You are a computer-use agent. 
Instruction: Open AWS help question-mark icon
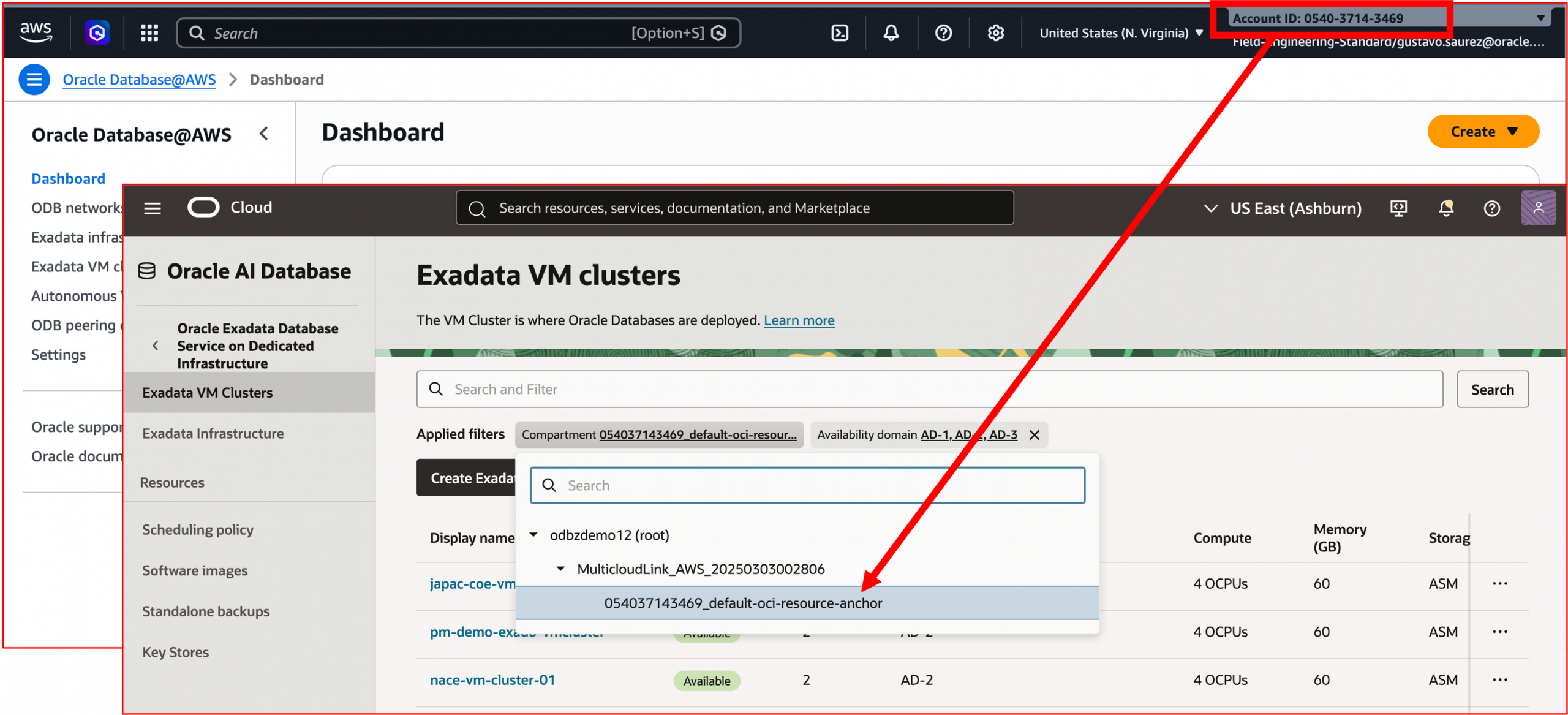[x=943, y=32]
